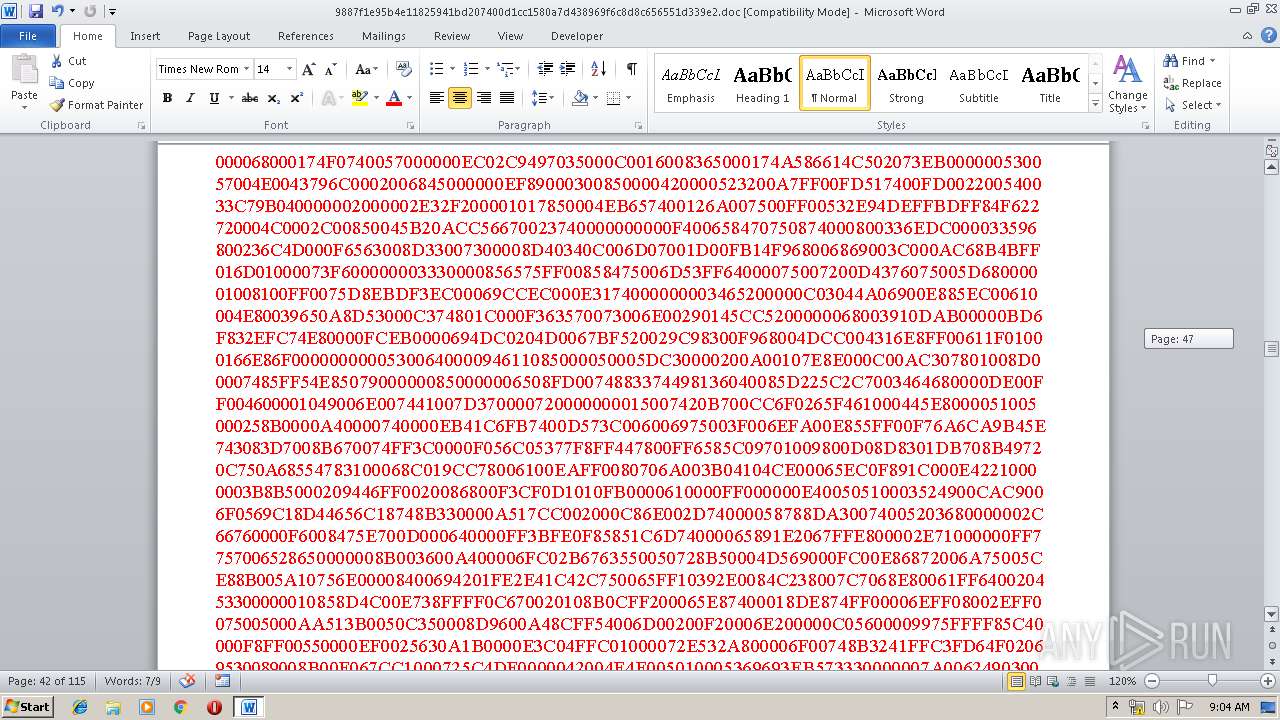
Task: Expand styles gallery
Action: tap(1095, 103)
